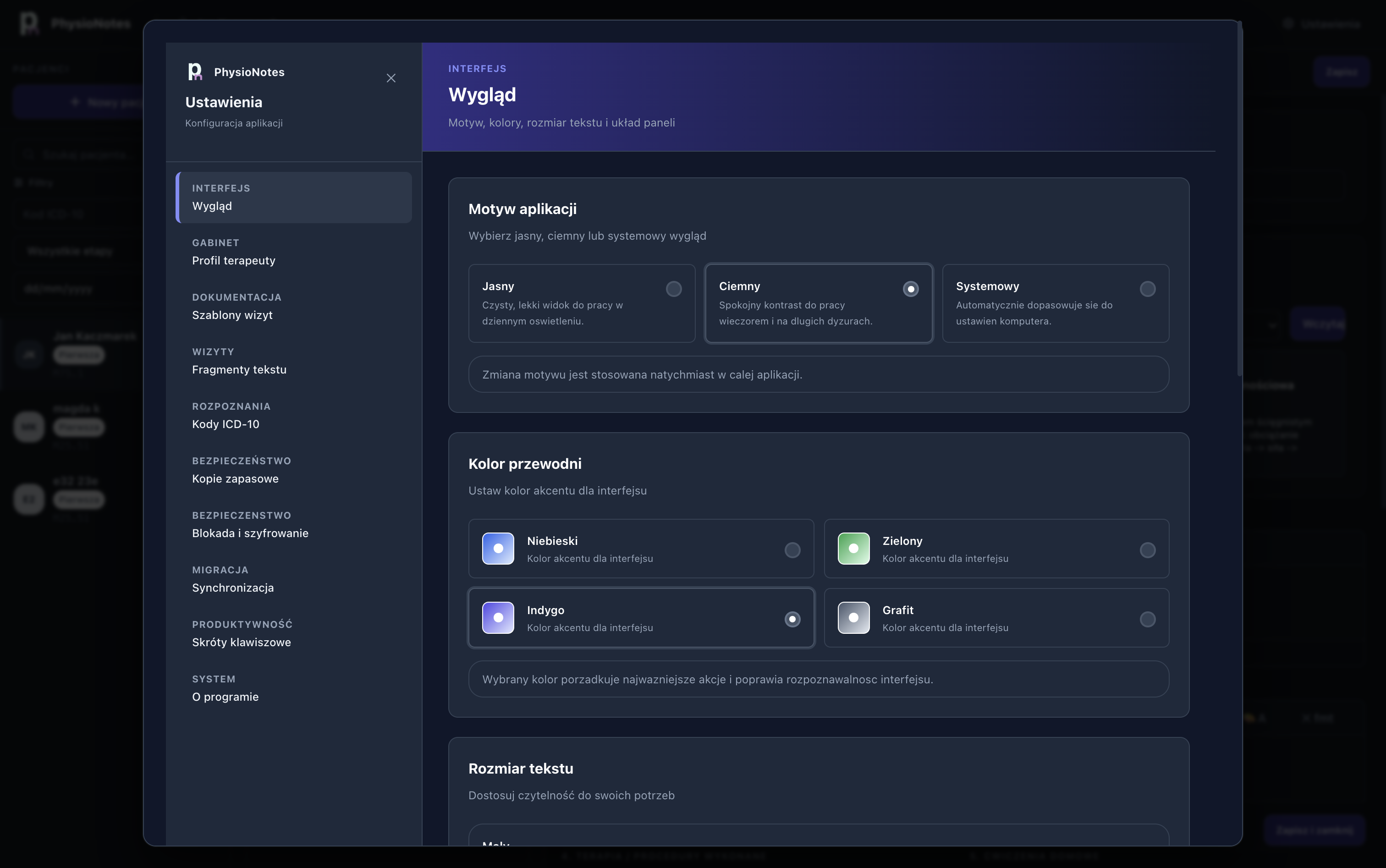Open Fragmenty tekstu settings
1386x868 pixels.
(x=294, y=361)
